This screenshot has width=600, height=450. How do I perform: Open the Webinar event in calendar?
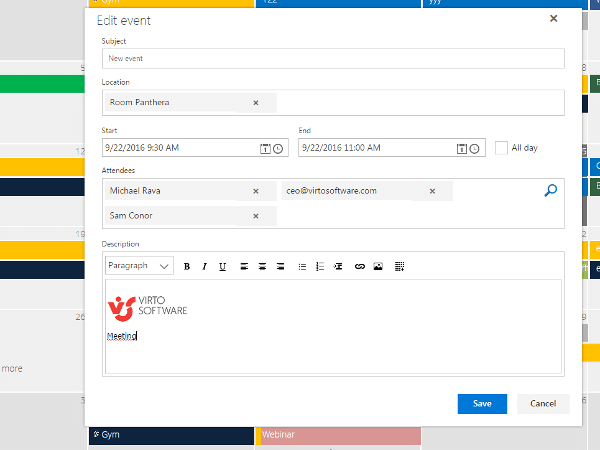click(x=338, y=435)
